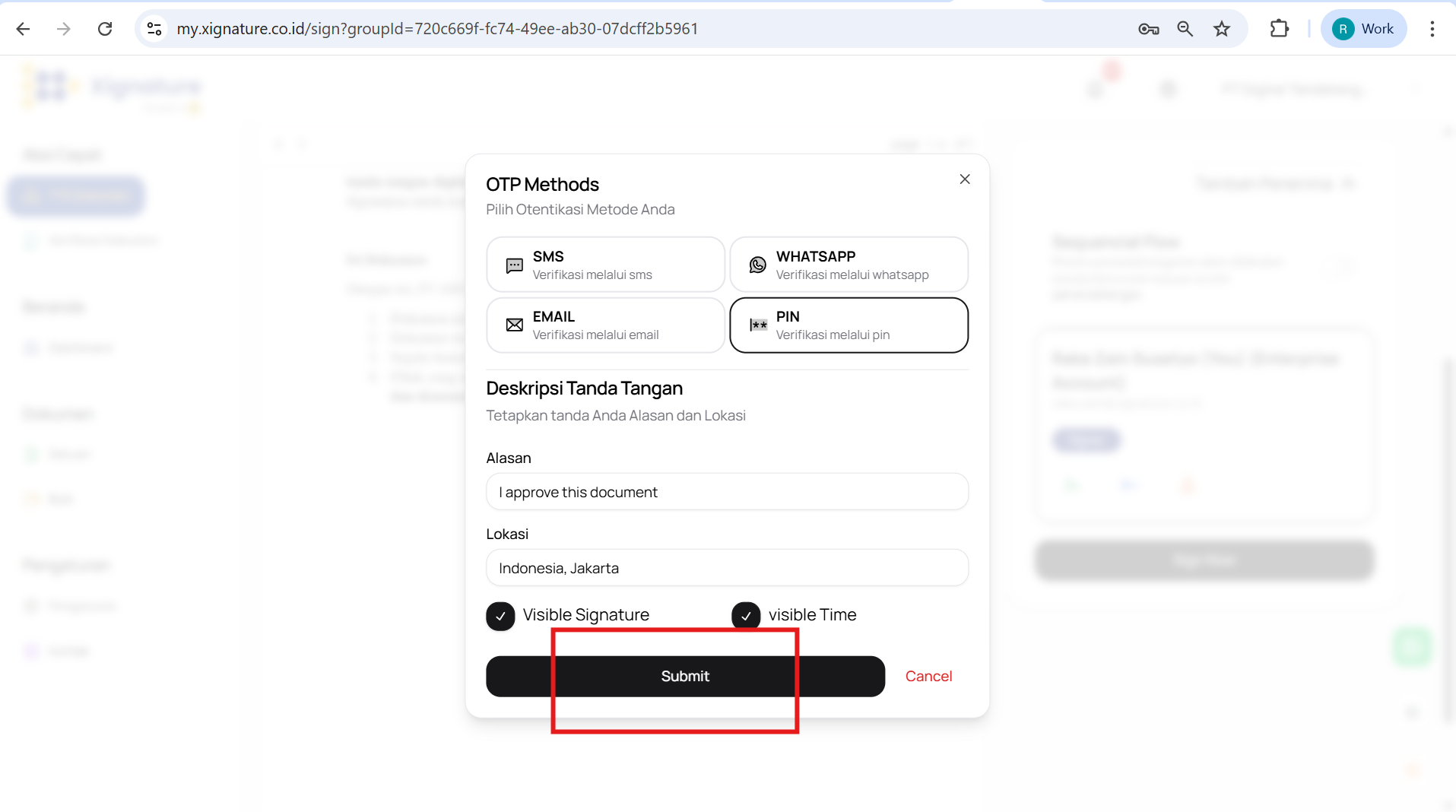Uncheck the Visible Signature checkbox
The width and height of the screenshot is (1456, 812).
[500, 616]
